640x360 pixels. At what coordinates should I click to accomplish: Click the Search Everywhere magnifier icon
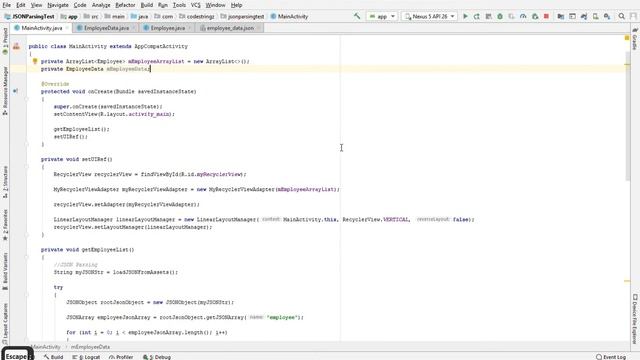tap(622, 16)
